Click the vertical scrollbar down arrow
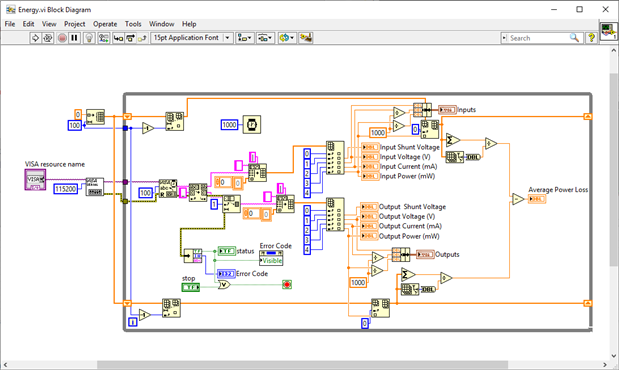The image size is (619, 370). pos(613,356)
